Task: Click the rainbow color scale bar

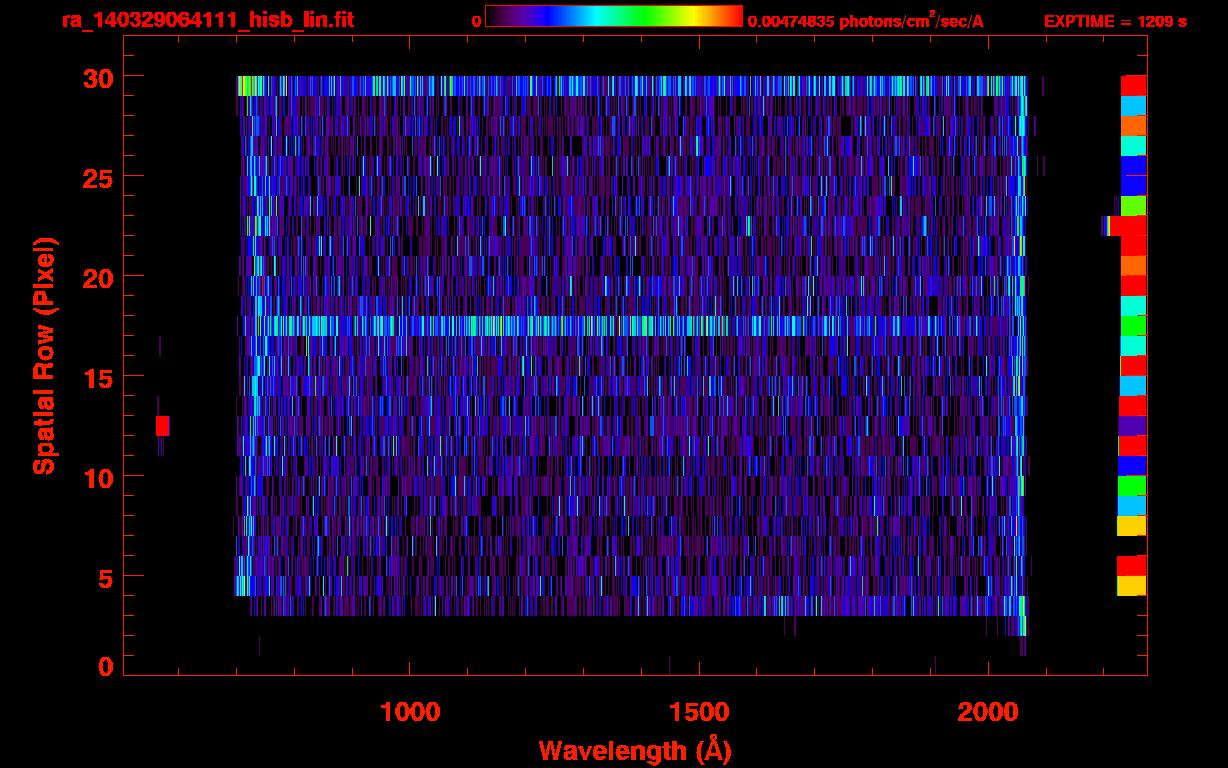Action: click(x=614, y=17)
